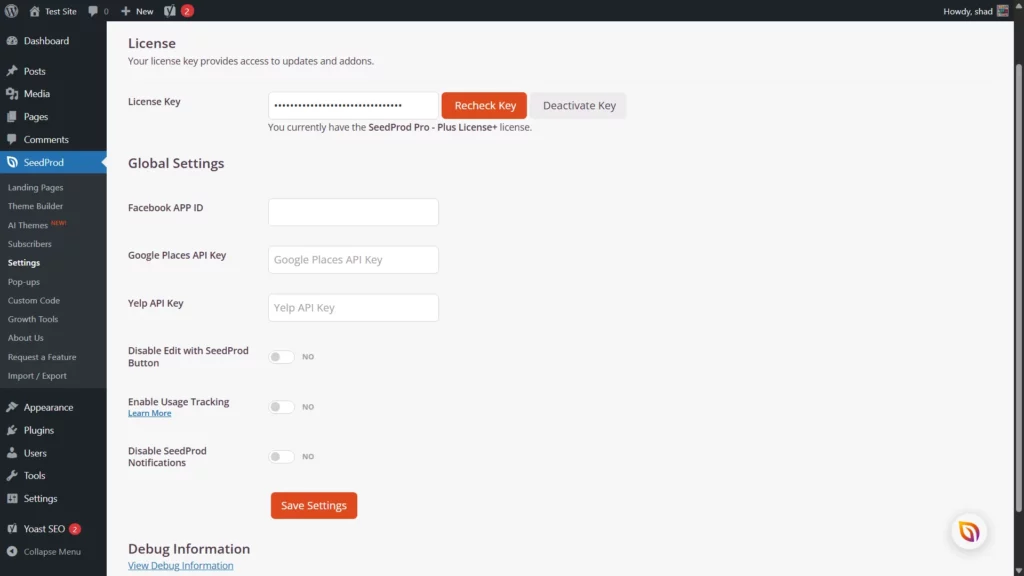Screen dimensions: 1024x576
Task: Click the SeedProd floating help icon
Action: coord(968,531)
